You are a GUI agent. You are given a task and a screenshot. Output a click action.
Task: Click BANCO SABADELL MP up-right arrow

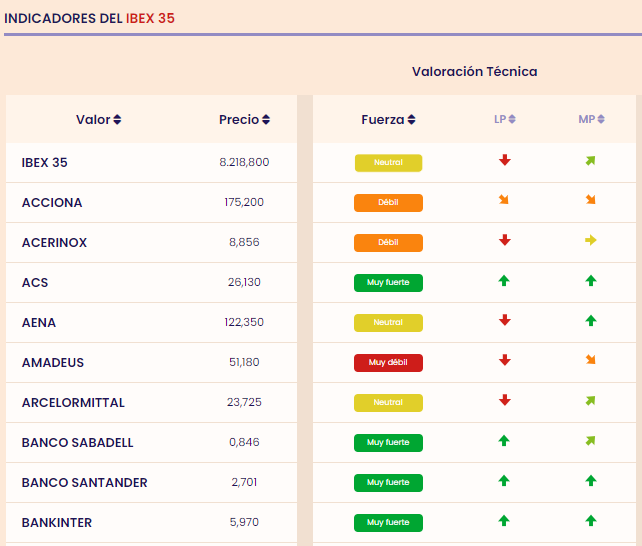pyautogui.click(x=591, y=441)
